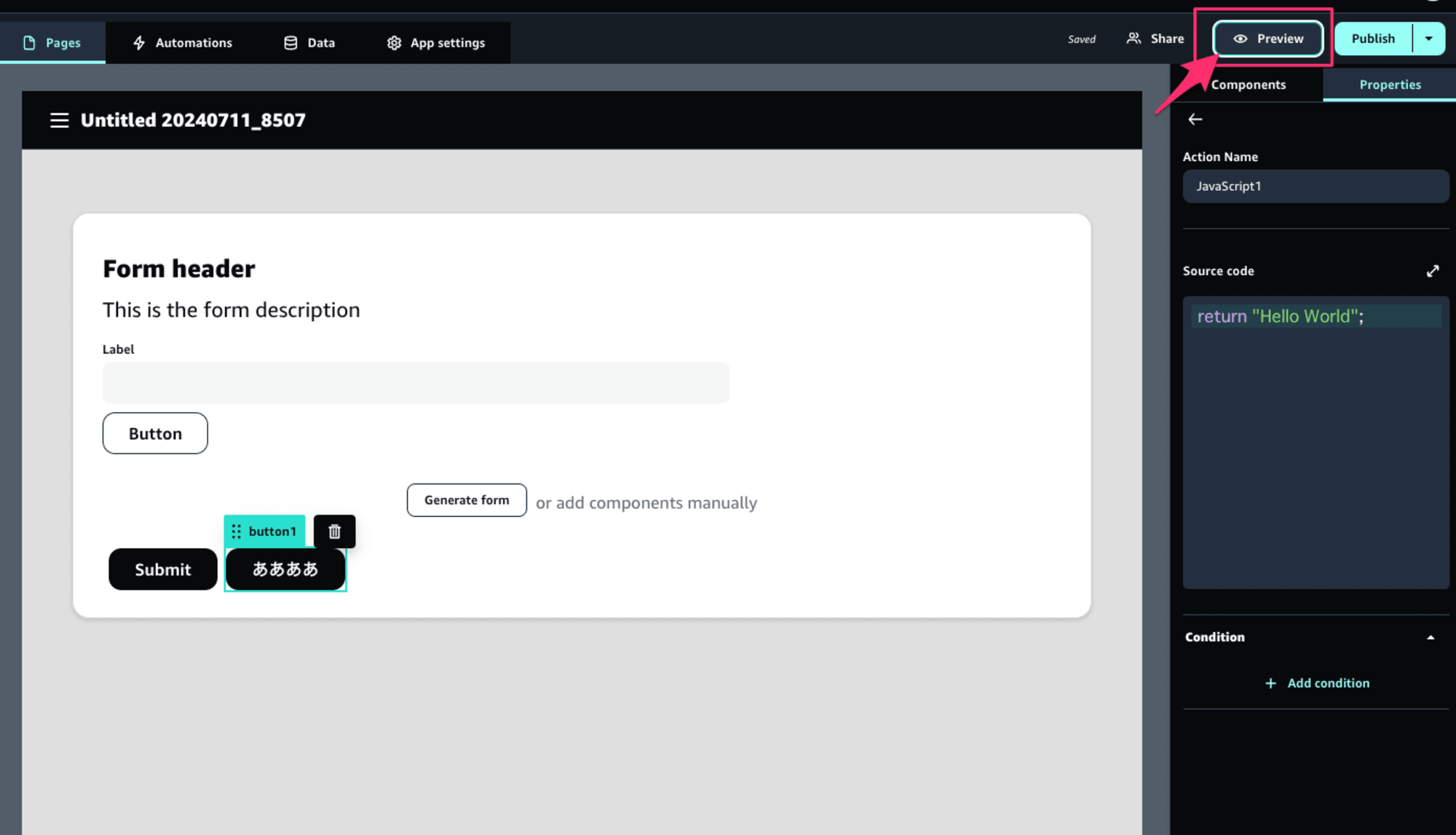Open the Automations tab
This screenshot has width=1456, height=835.
[x=183, y=42]
